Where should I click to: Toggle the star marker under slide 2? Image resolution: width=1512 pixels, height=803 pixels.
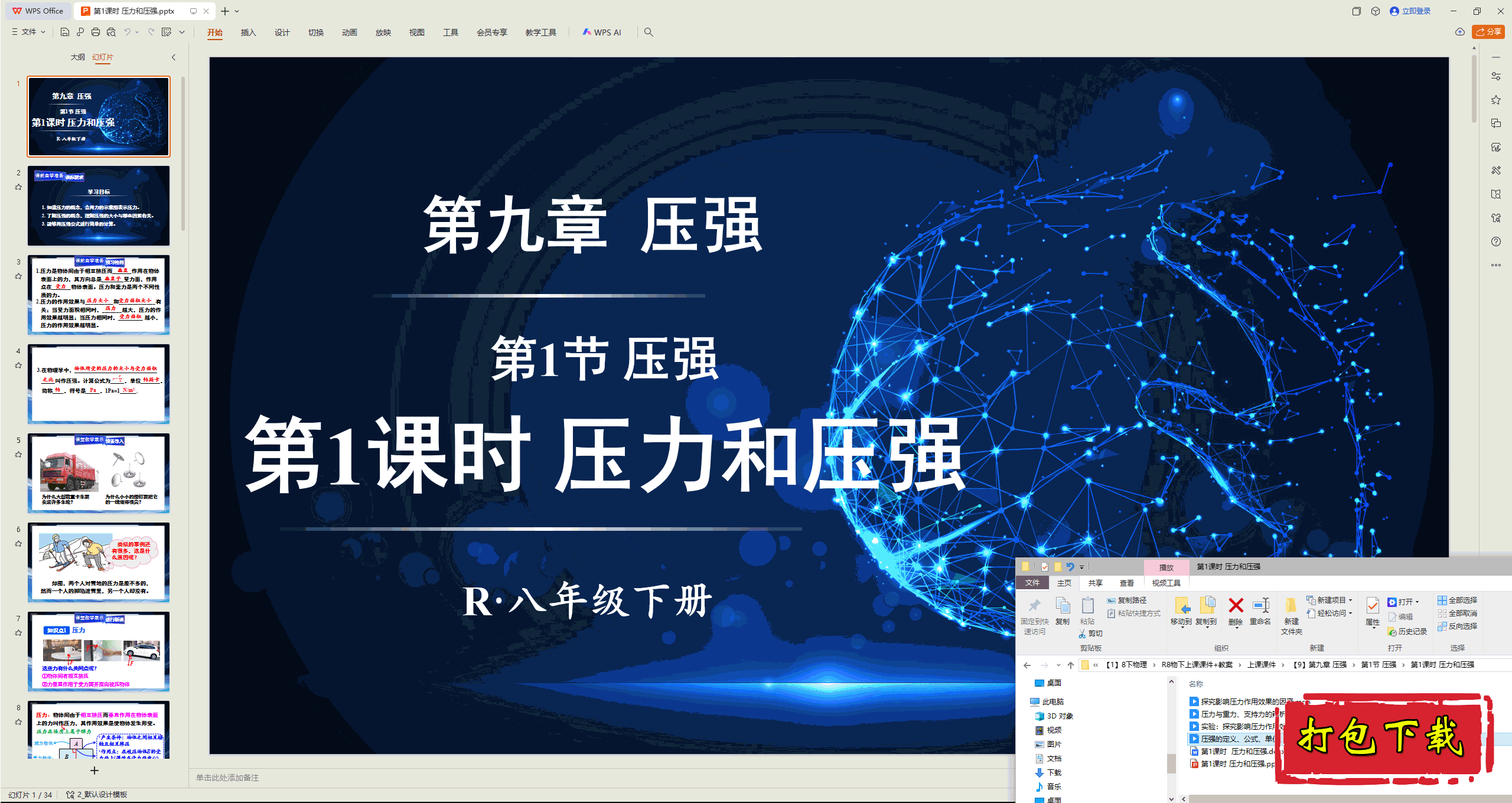tap(18, 187)
